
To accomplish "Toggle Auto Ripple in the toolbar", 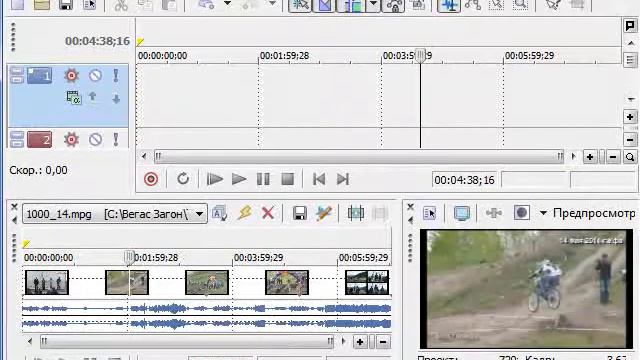I will [x=350, y=6].
